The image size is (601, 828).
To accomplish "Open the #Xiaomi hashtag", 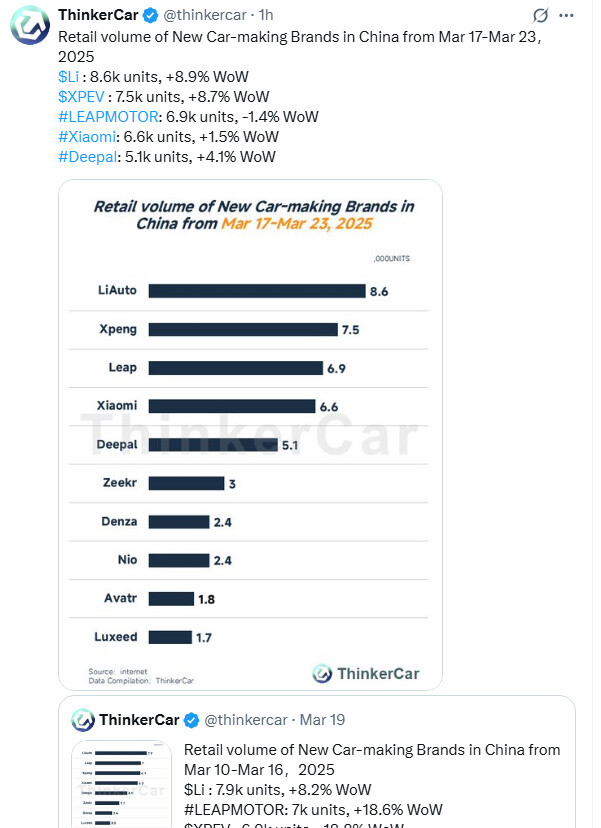I will [x=88, y=136].
